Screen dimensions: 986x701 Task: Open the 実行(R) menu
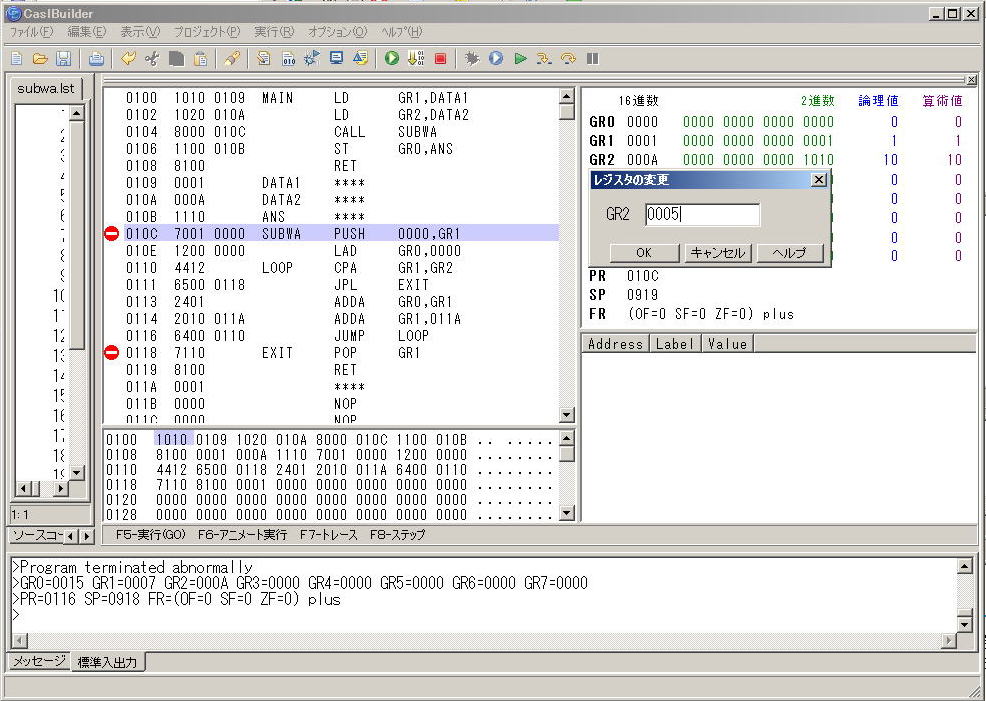click(x=273, y=32)
